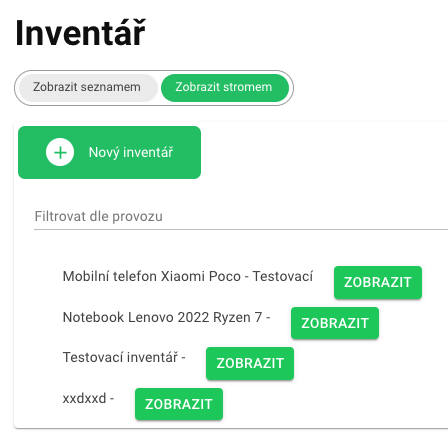Click the rounded outline of the view switcher

click(154, 72)
